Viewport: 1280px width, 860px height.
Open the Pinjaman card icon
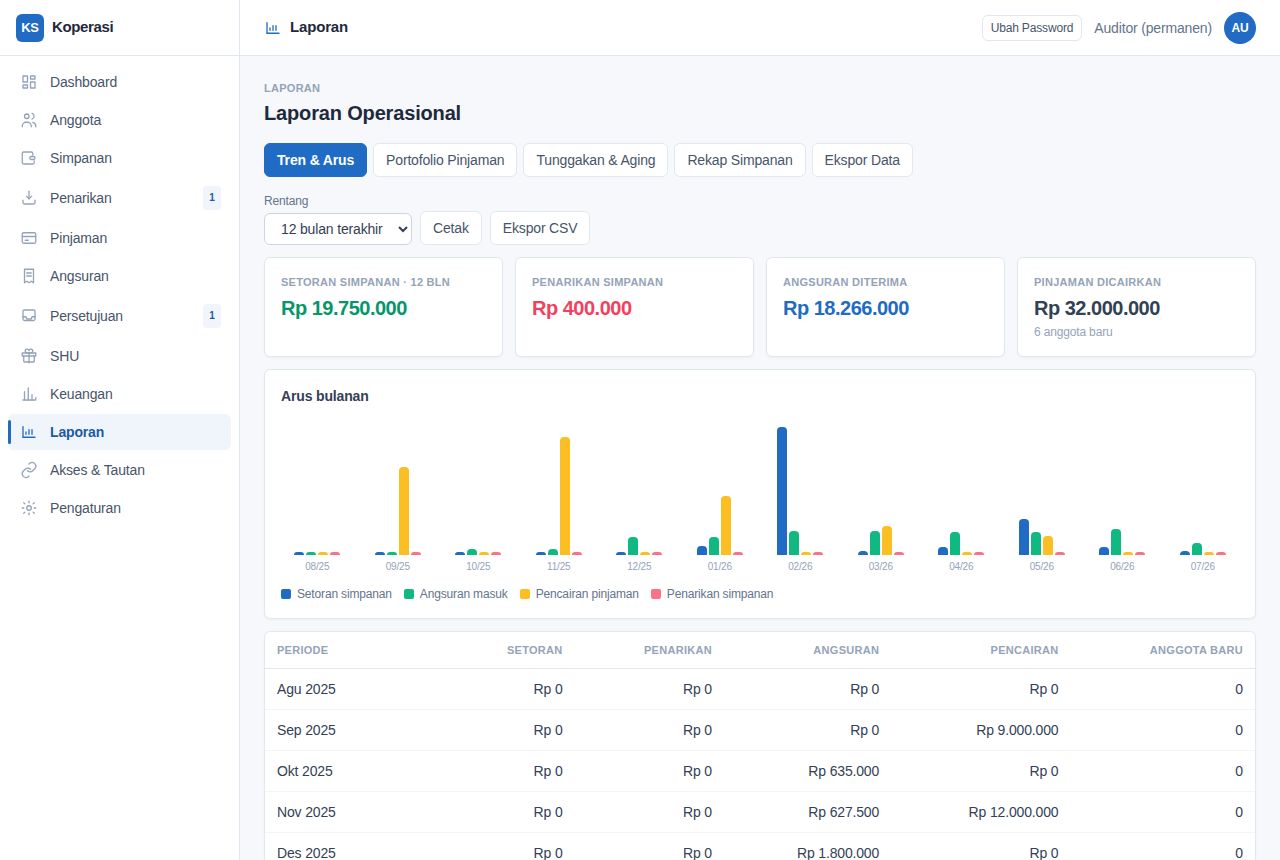[29, 238]
